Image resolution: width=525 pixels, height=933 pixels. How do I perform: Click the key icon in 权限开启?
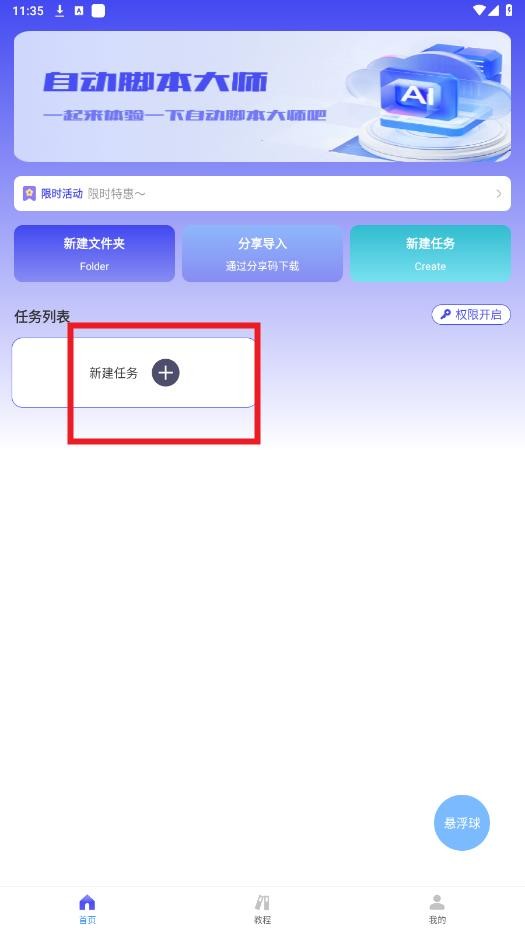point(445,314)
